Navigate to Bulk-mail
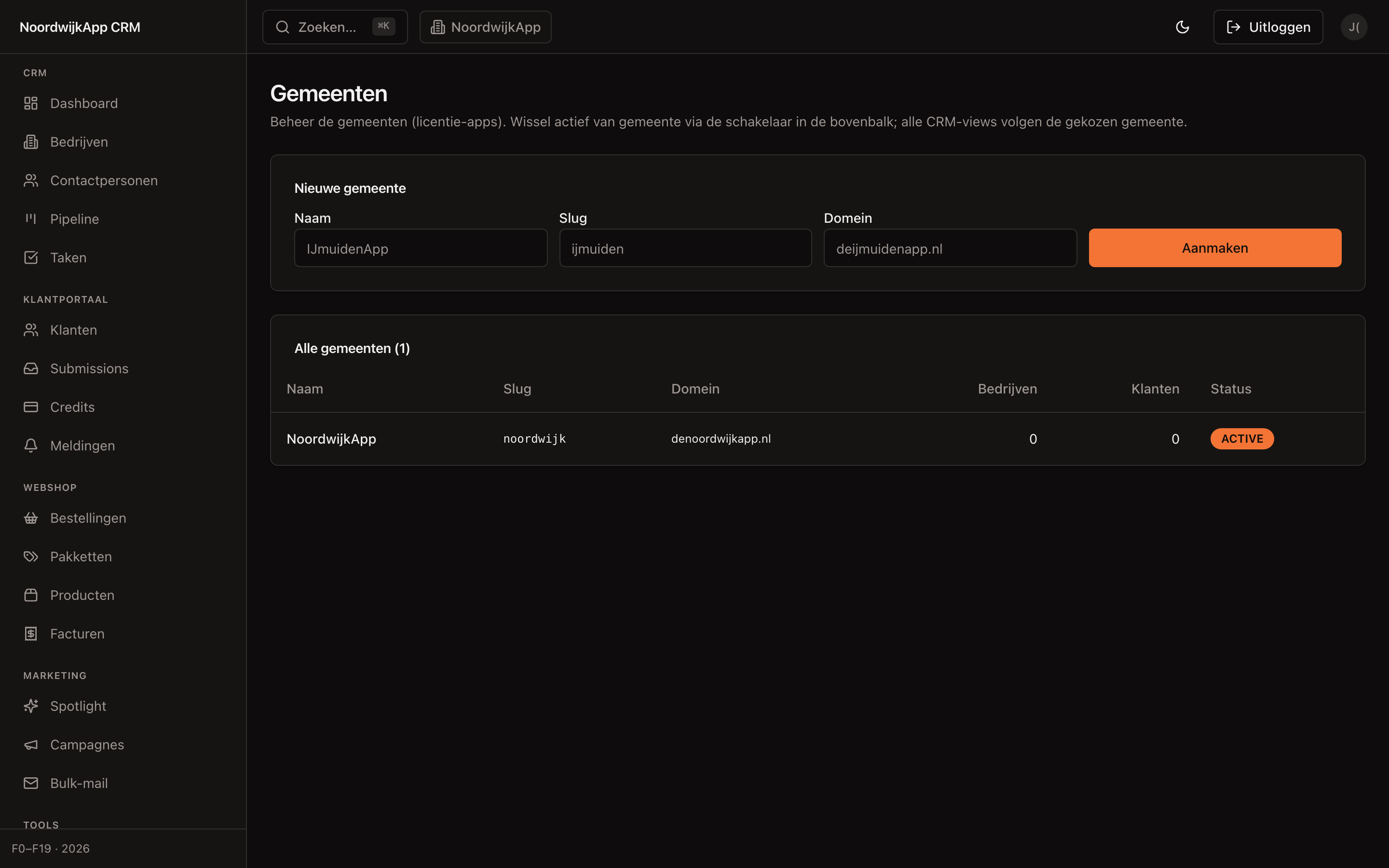The width and height of the screenshot is (1389, 868). 123,783
